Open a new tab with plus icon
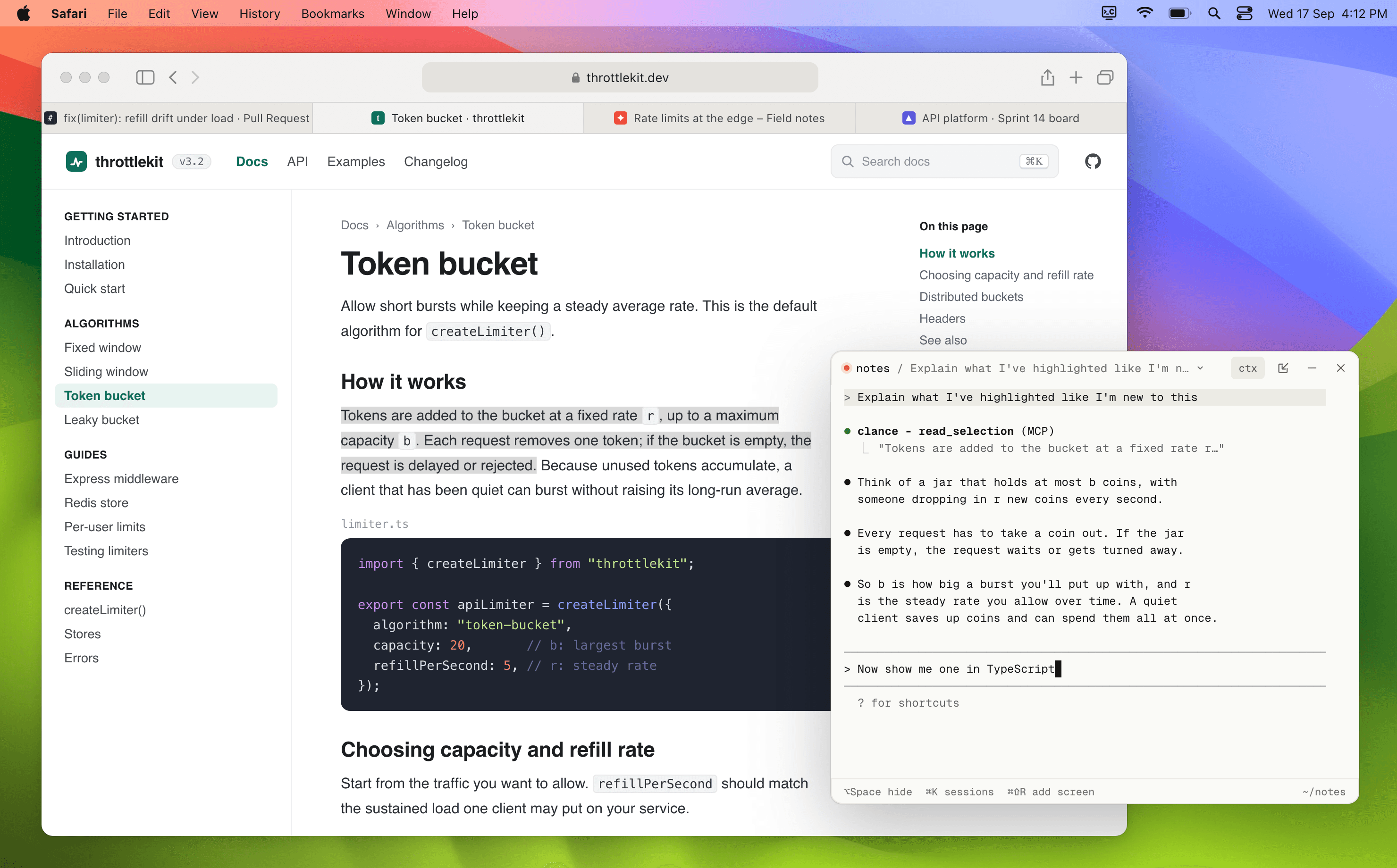The height and width of the screenshot is (868, 1397). coord(1076,77)
